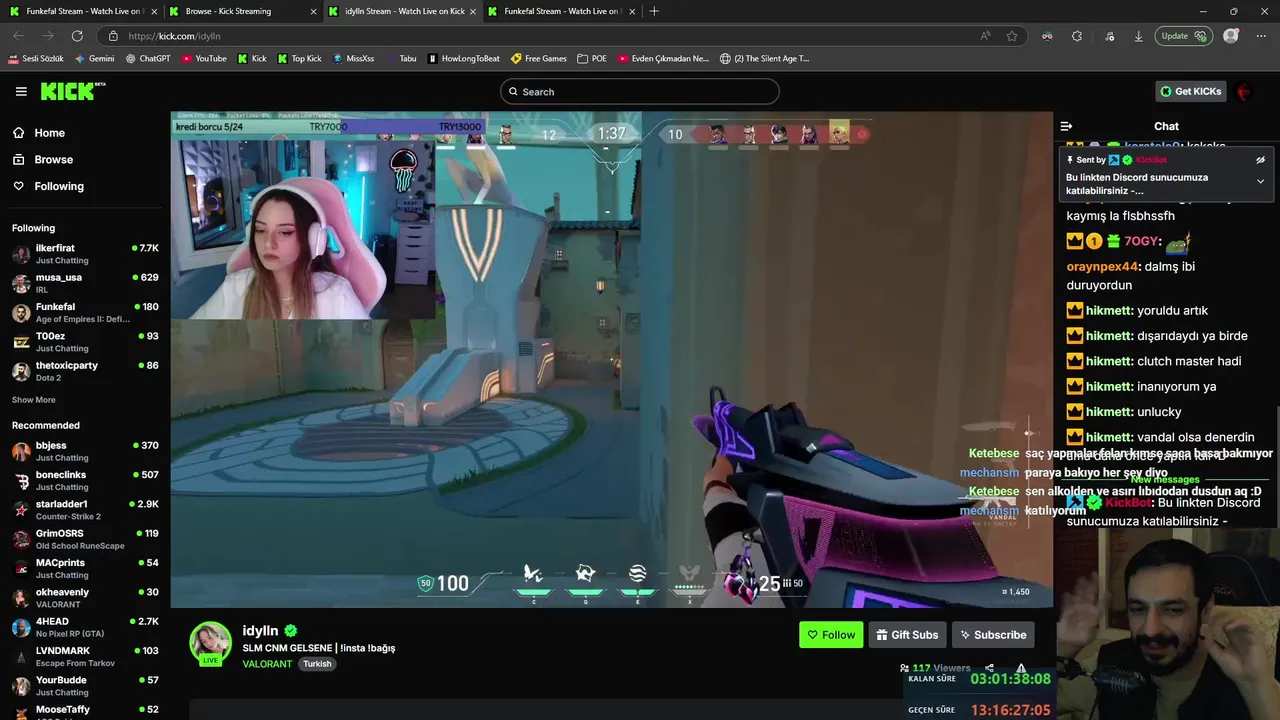Click the idylln streamer avatar

pos(210,643)
